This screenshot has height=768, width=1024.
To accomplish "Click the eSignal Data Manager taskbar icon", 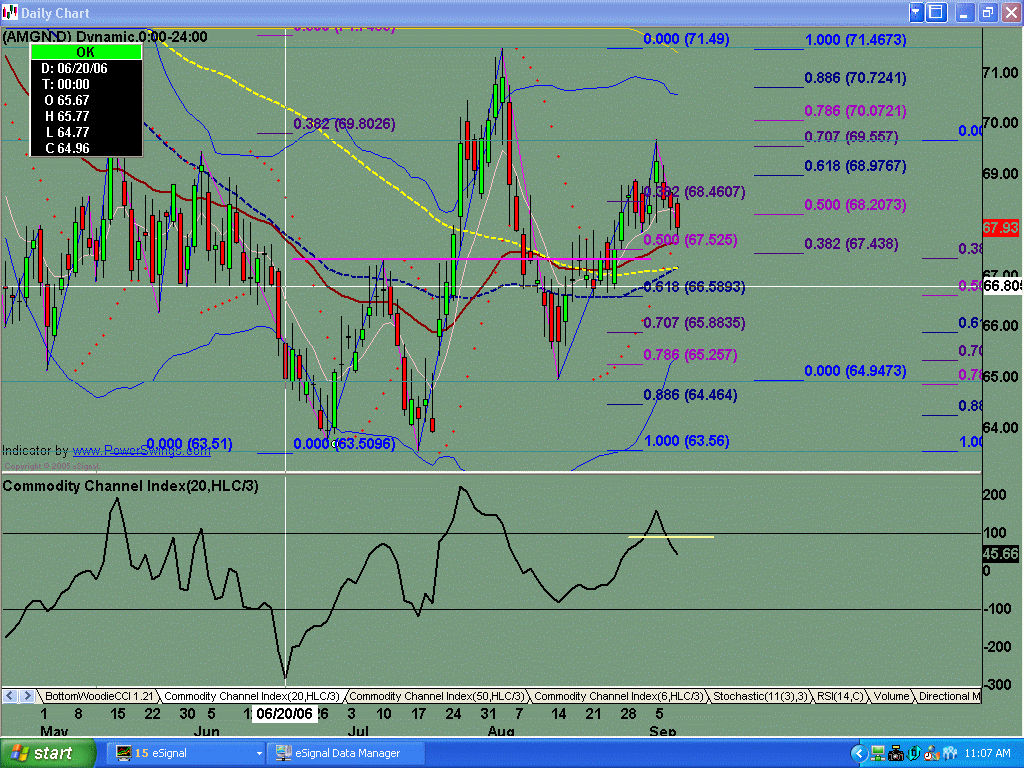I will [x=283, y=754].
